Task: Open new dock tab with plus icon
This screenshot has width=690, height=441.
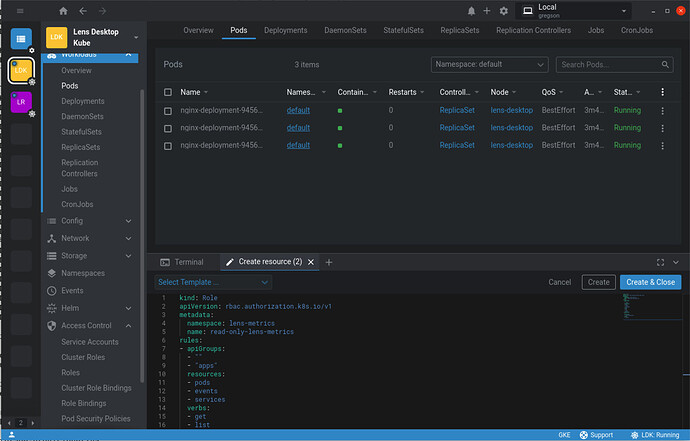Action: click(x=329, y=262)
